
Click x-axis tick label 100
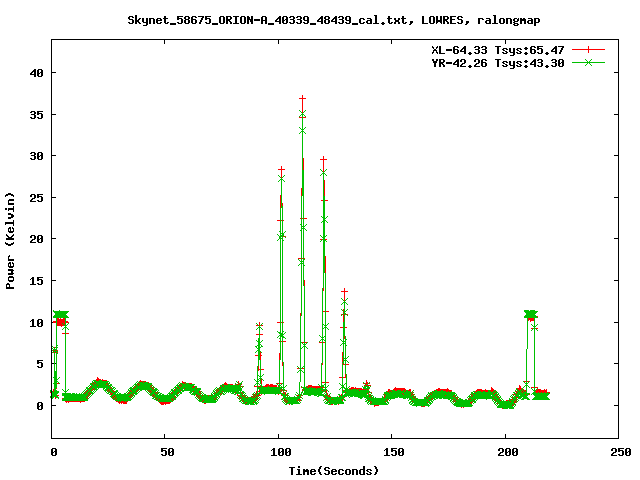coord(281,452)
